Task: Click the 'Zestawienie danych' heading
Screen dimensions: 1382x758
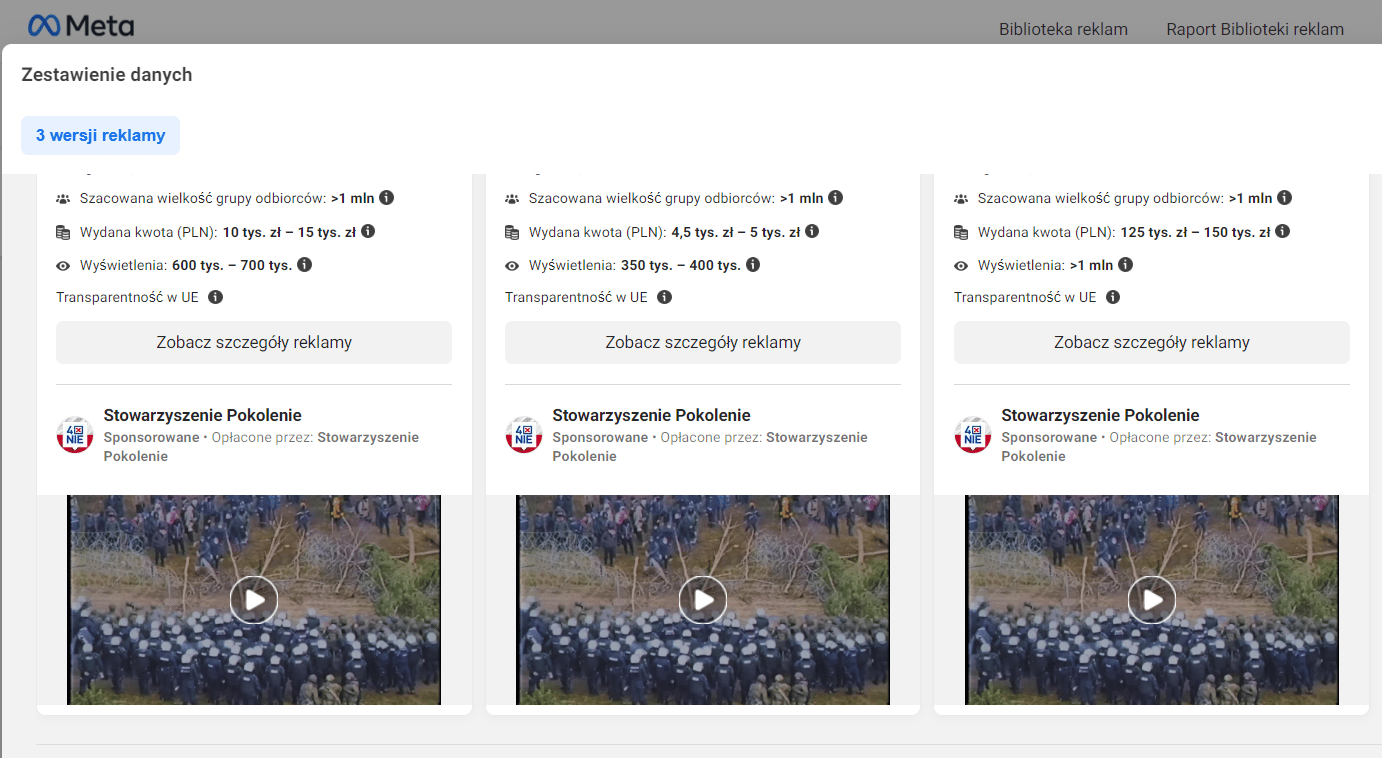Action: coord(107,75)
